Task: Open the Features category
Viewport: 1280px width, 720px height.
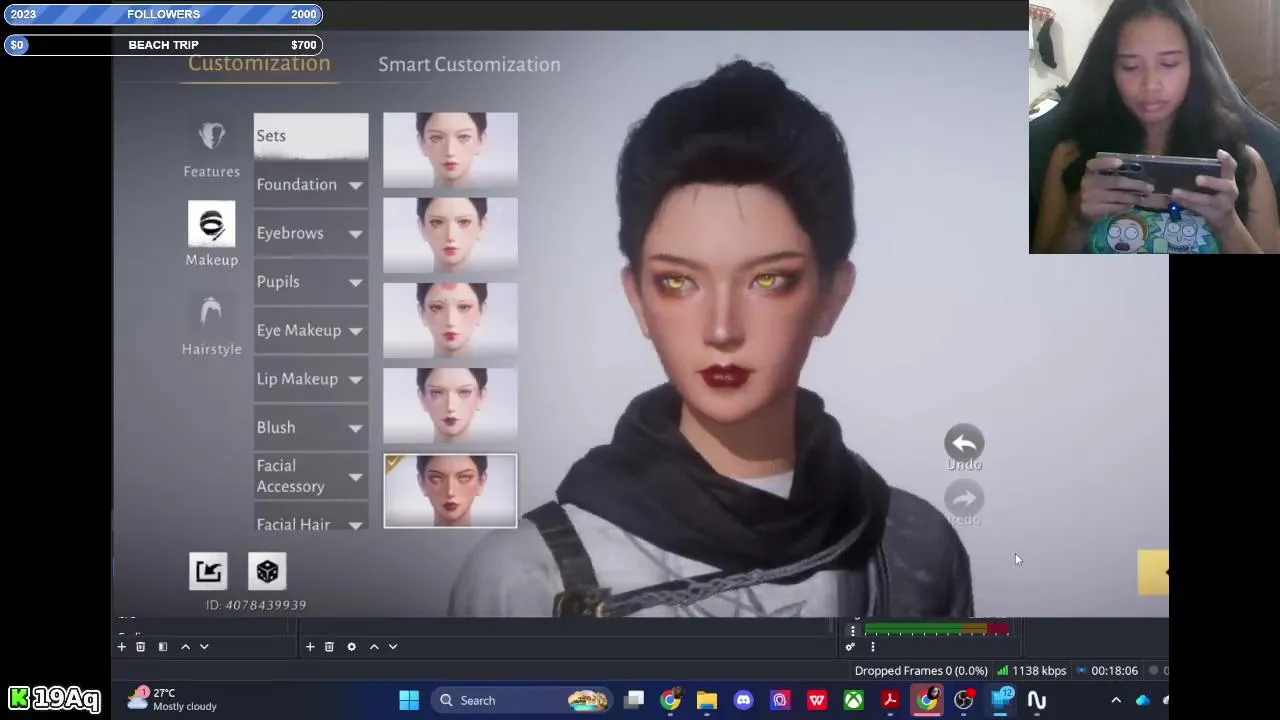Action: click(x=211, y=149)
